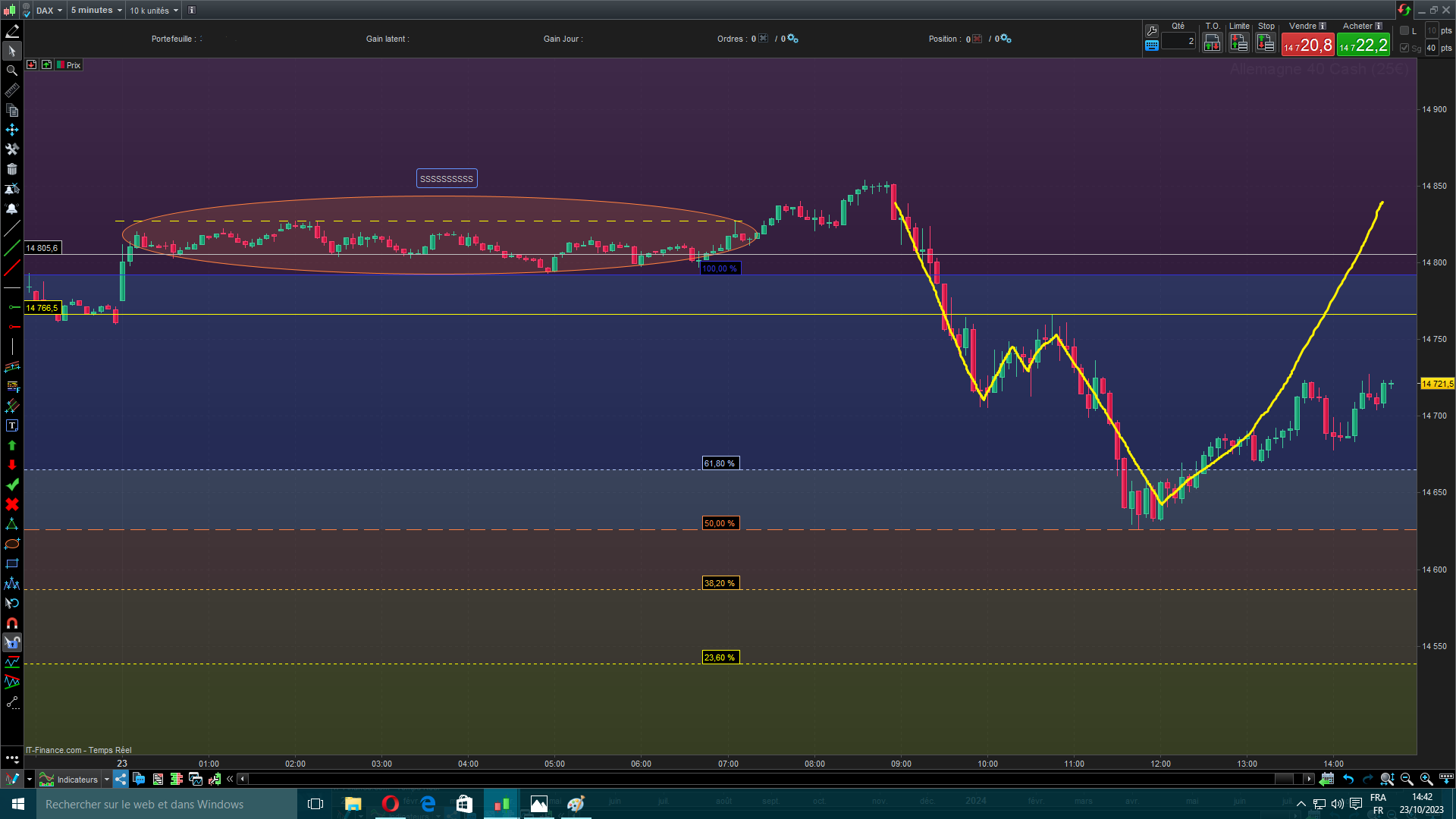1456x819 pixels.
Task: Enable the L limit checkbox
Action: 1404,31
